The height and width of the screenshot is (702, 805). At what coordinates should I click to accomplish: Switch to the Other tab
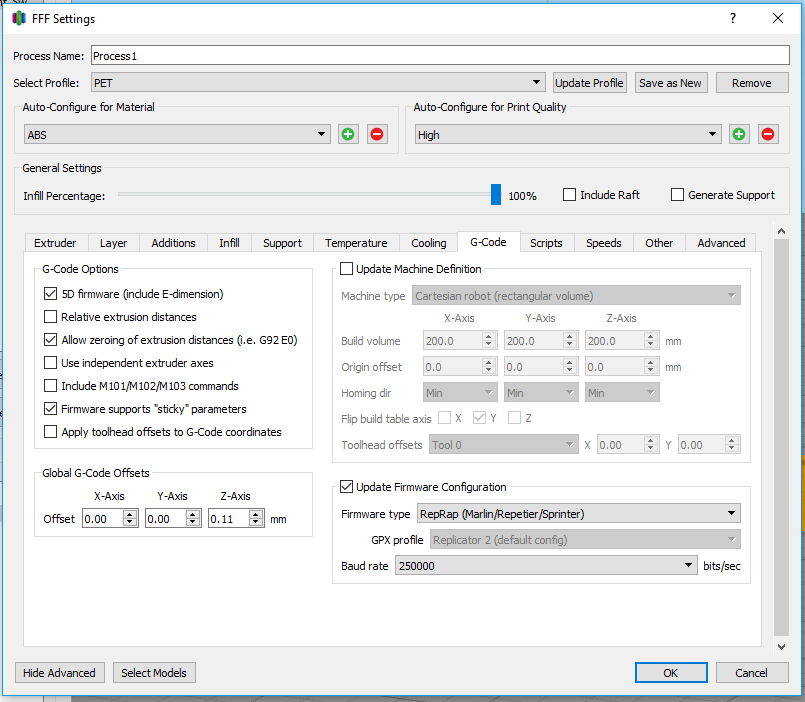(659, 243)
